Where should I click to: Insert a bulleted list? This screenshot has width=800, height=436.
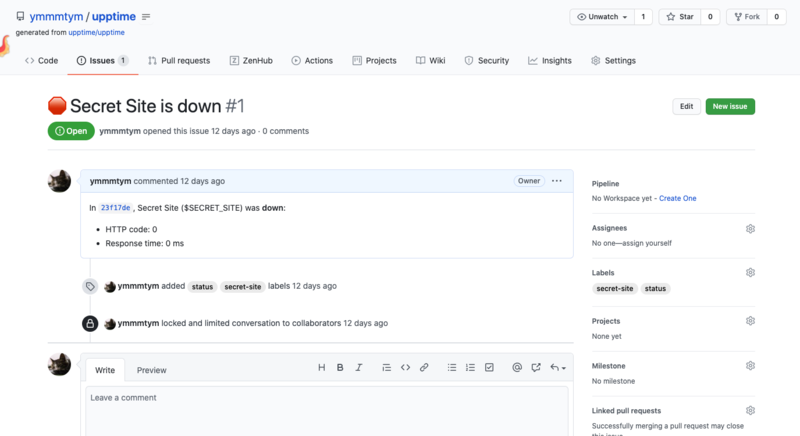452,367
